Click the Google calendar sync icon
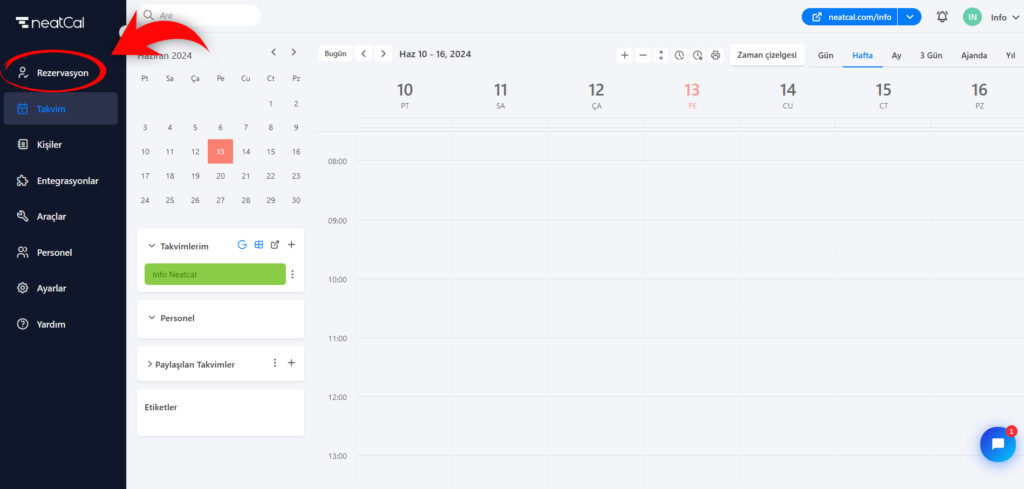Viewport: 1024px width, 489px height. [x=242, y=245]
